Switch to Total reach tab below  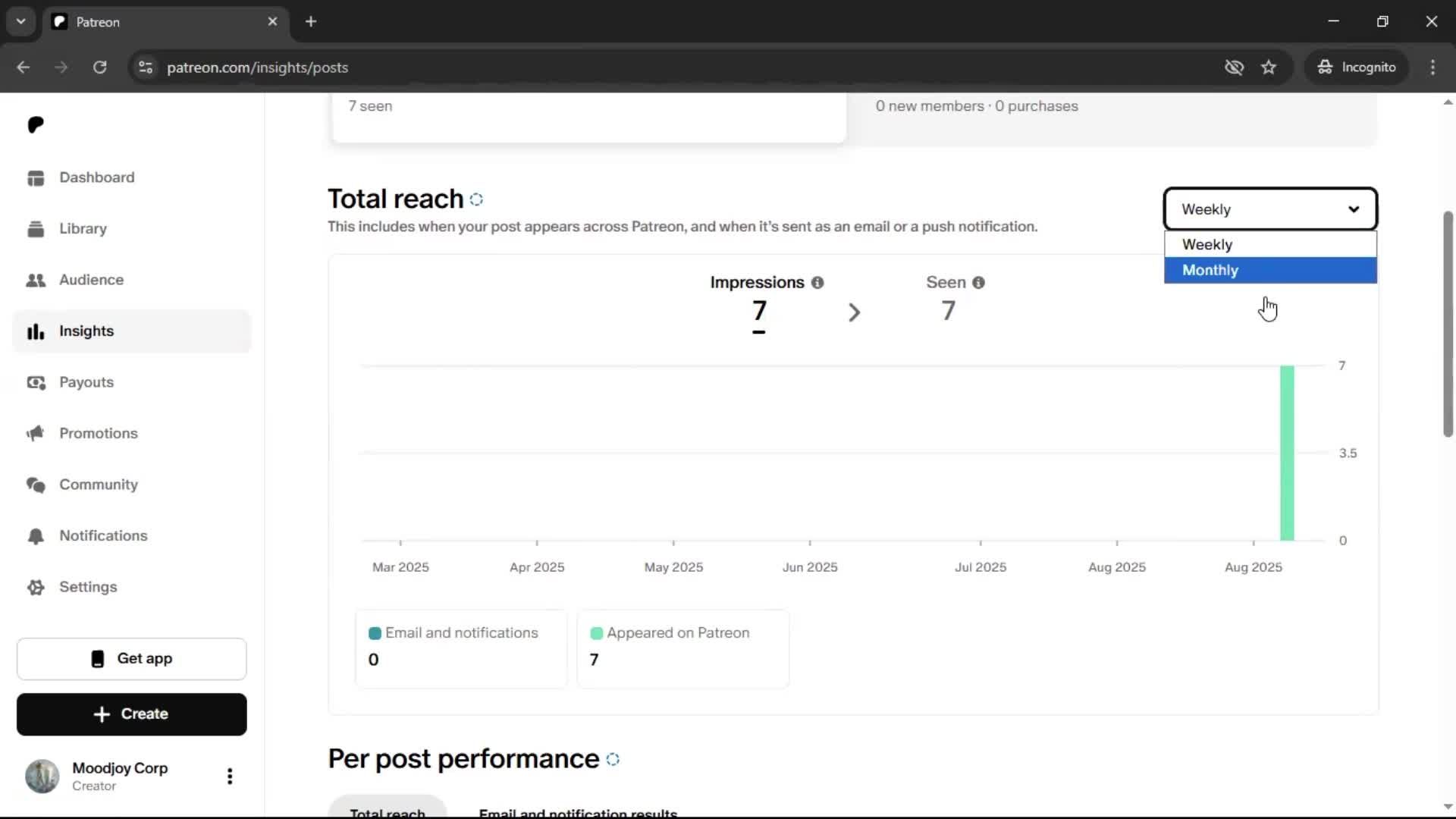click(388, 811)
